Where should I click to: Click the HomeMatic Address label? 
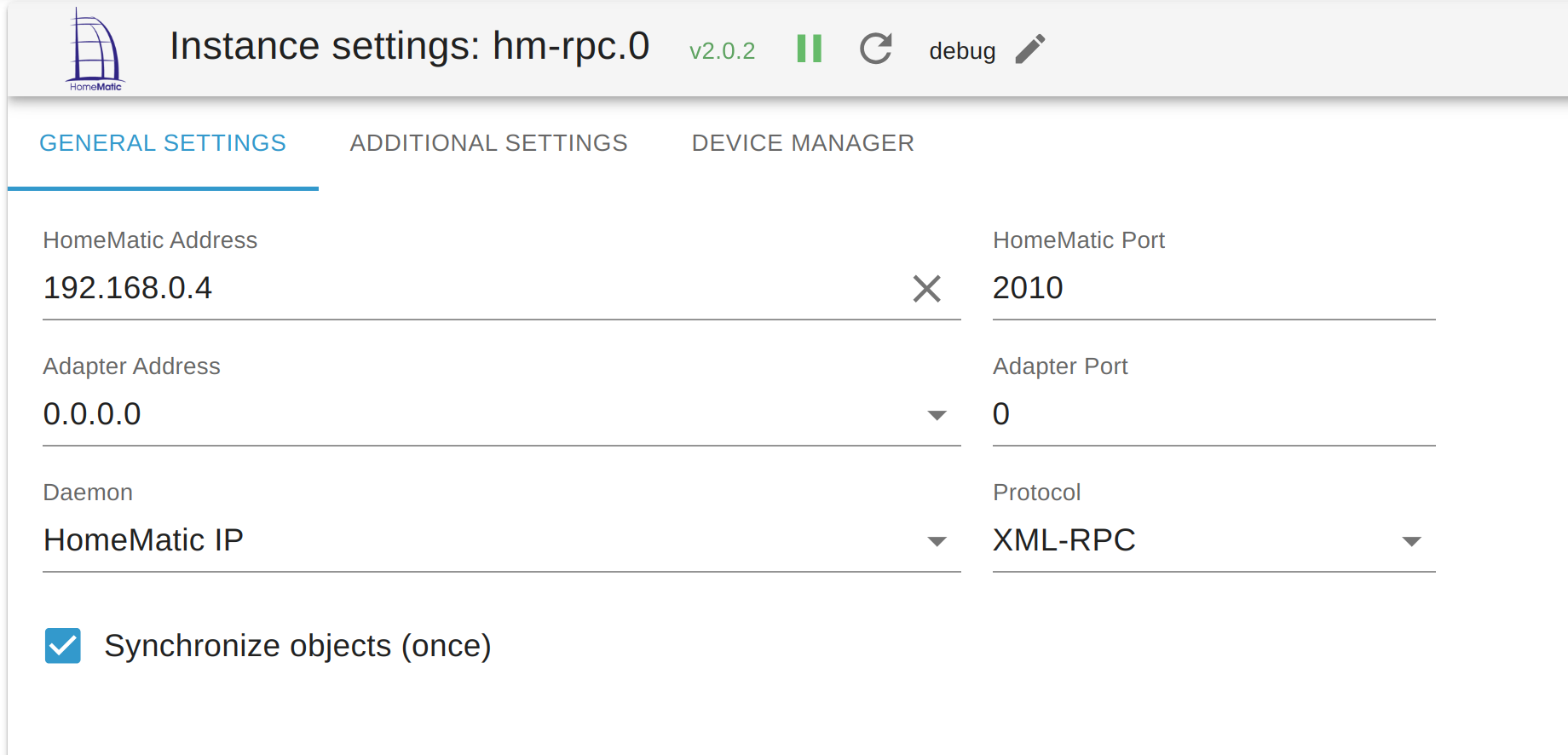point(150,240)
